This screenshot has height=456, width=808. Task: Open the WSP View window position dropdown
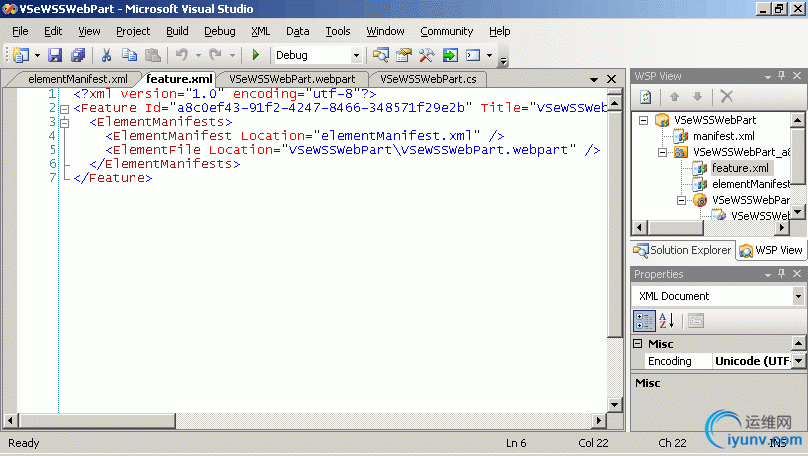tap(768, 76)
